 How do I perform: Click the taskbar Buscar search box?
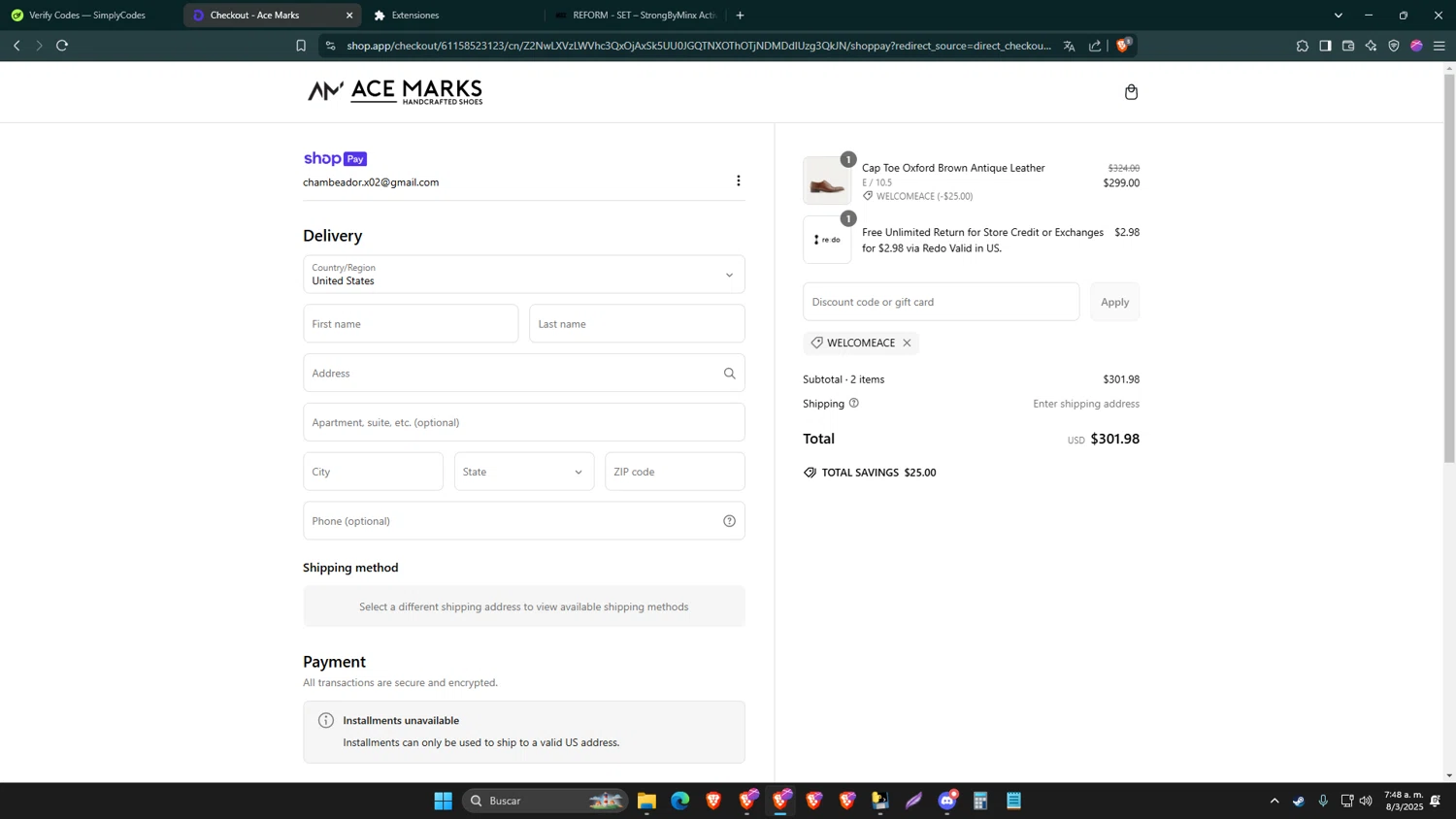pyautogui.click(x=546, y=801)
